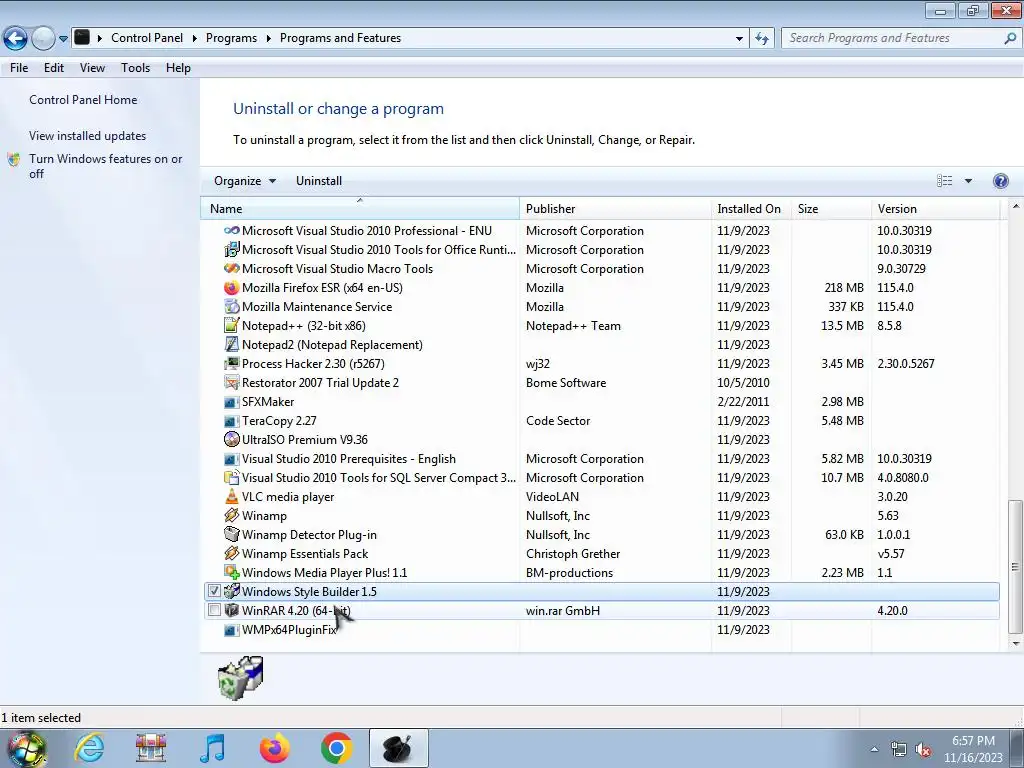Click the Notepad++ program icon
1024x768 pixels.
tap(231, 325)
